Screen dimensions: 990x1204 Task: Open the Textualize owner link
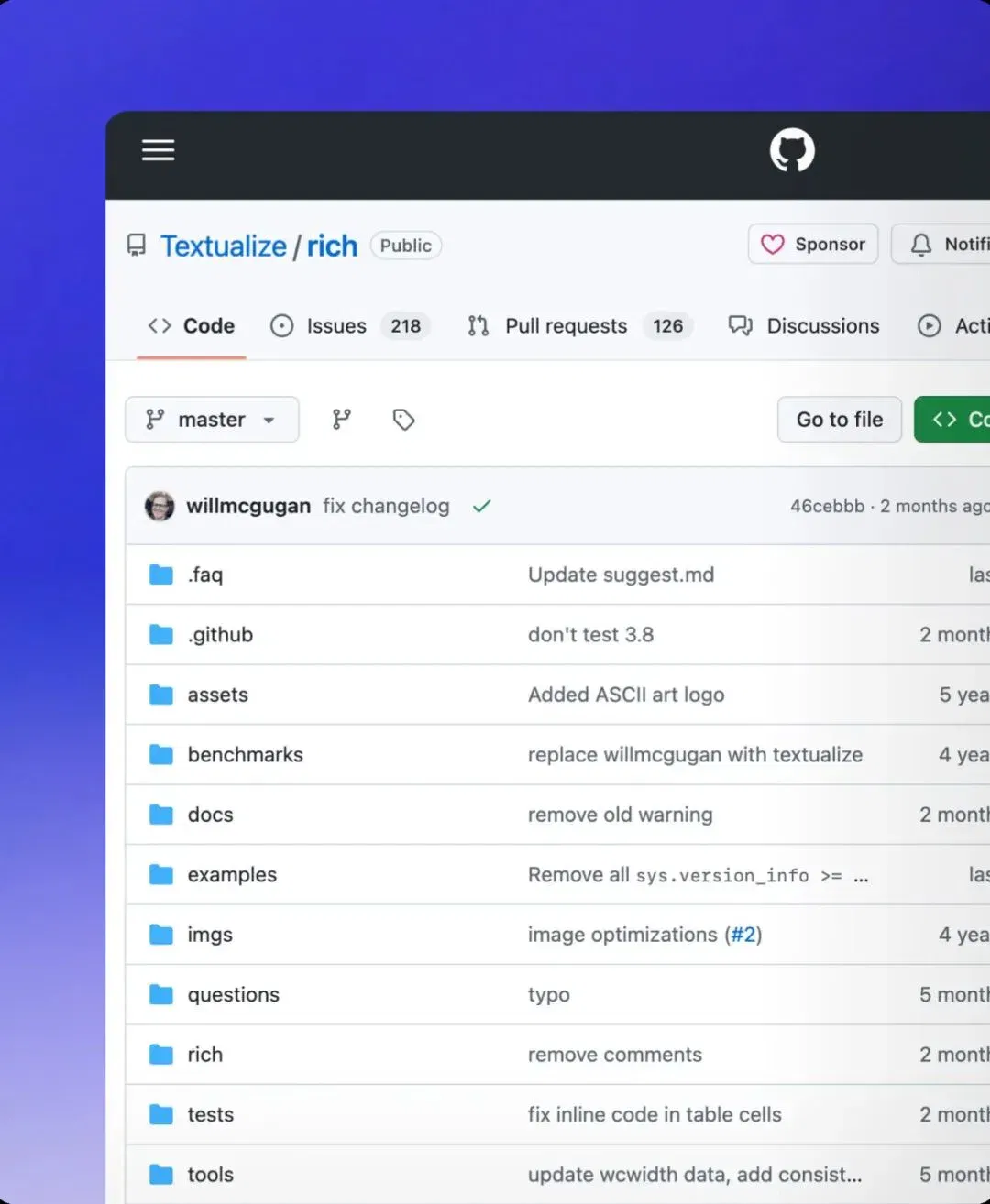coord(224,246)
